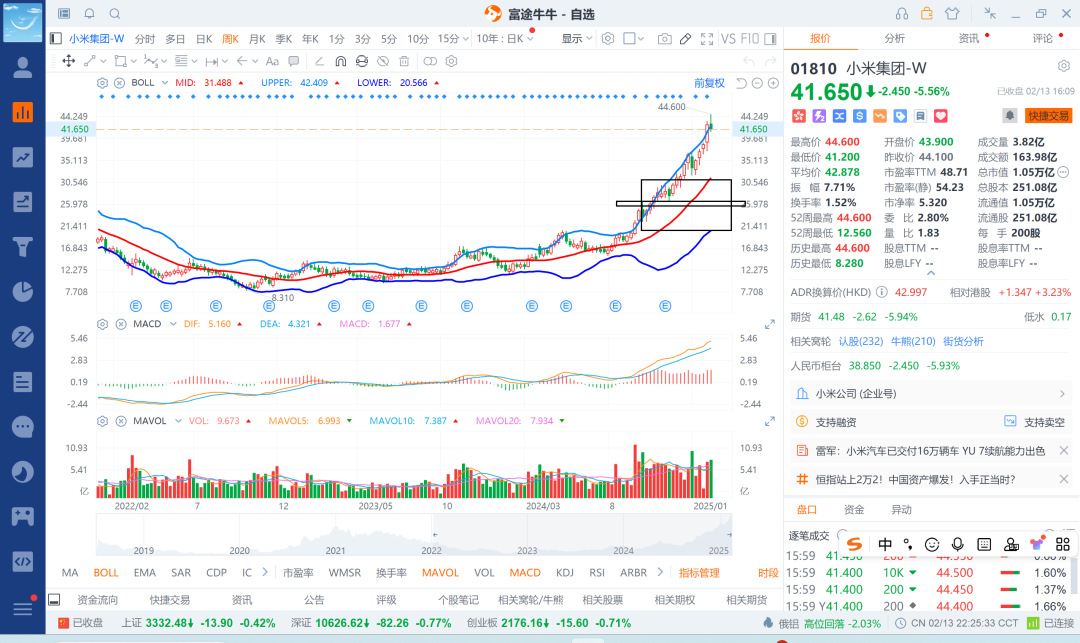Open the 资讯 news tab
1080x643 pixels.
click(968, 39)
